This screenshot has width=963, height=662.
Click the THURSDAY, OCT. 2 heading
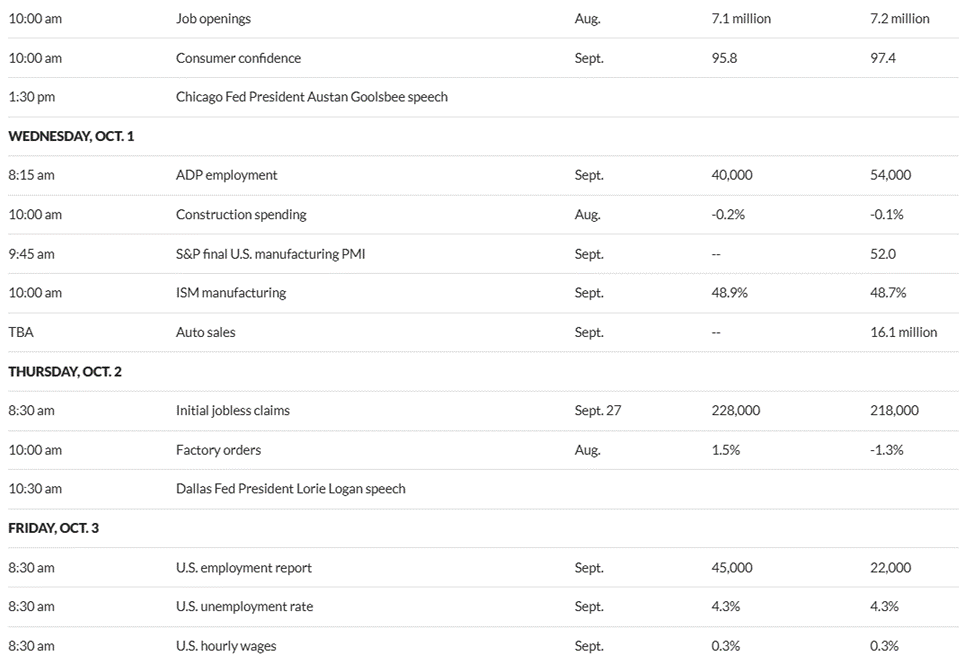point(65,371)
